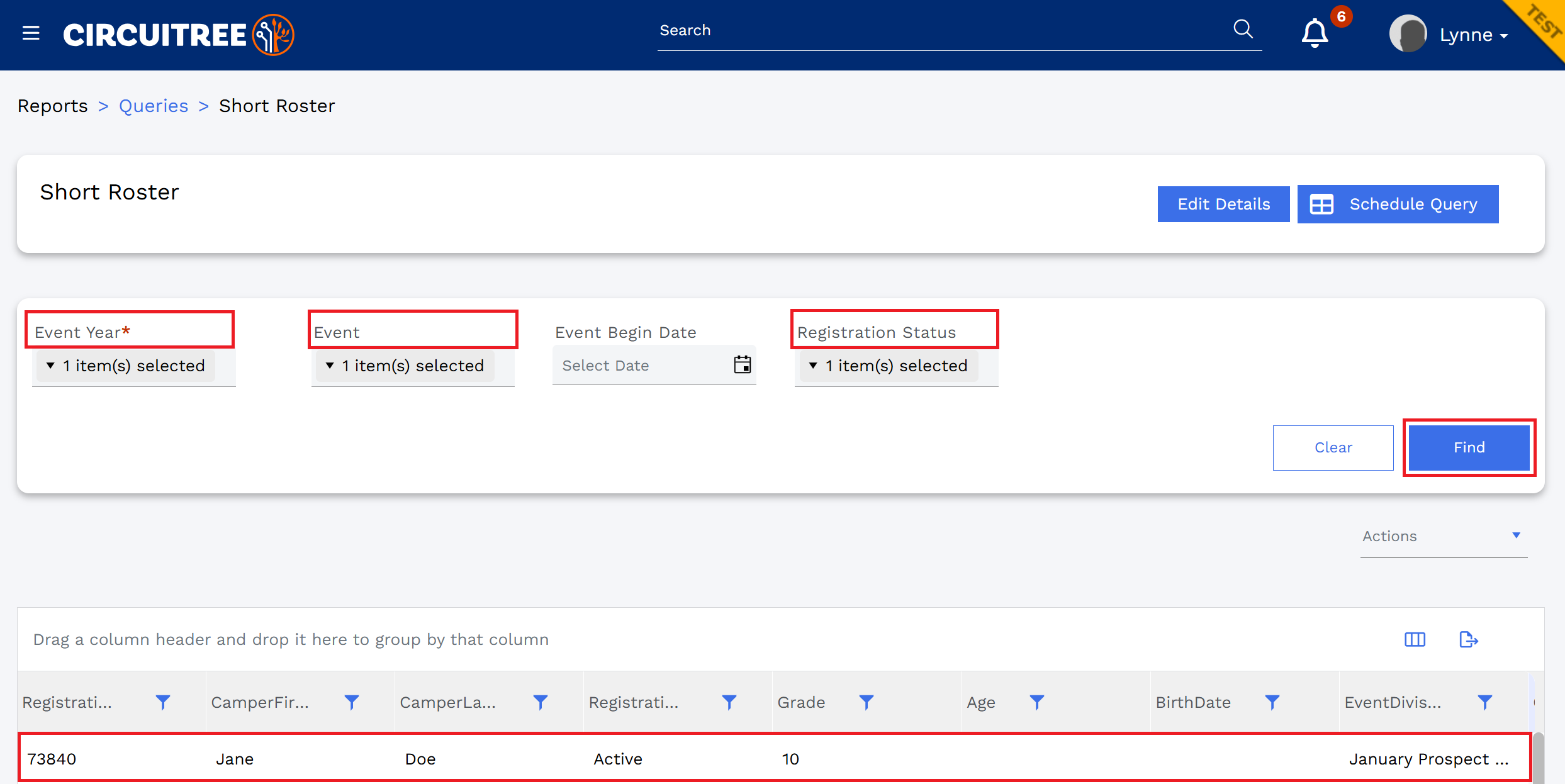1565x784 pixels.
Task: Go to the Queries breadcrumb link
Action: [154, 106]
